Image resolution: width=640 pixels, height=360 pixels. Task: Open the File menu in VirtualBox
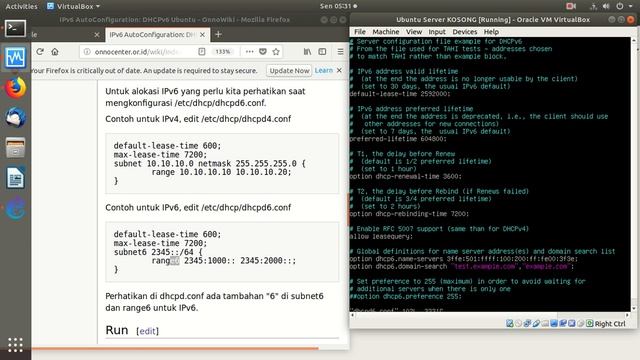[x=360, y=32]
